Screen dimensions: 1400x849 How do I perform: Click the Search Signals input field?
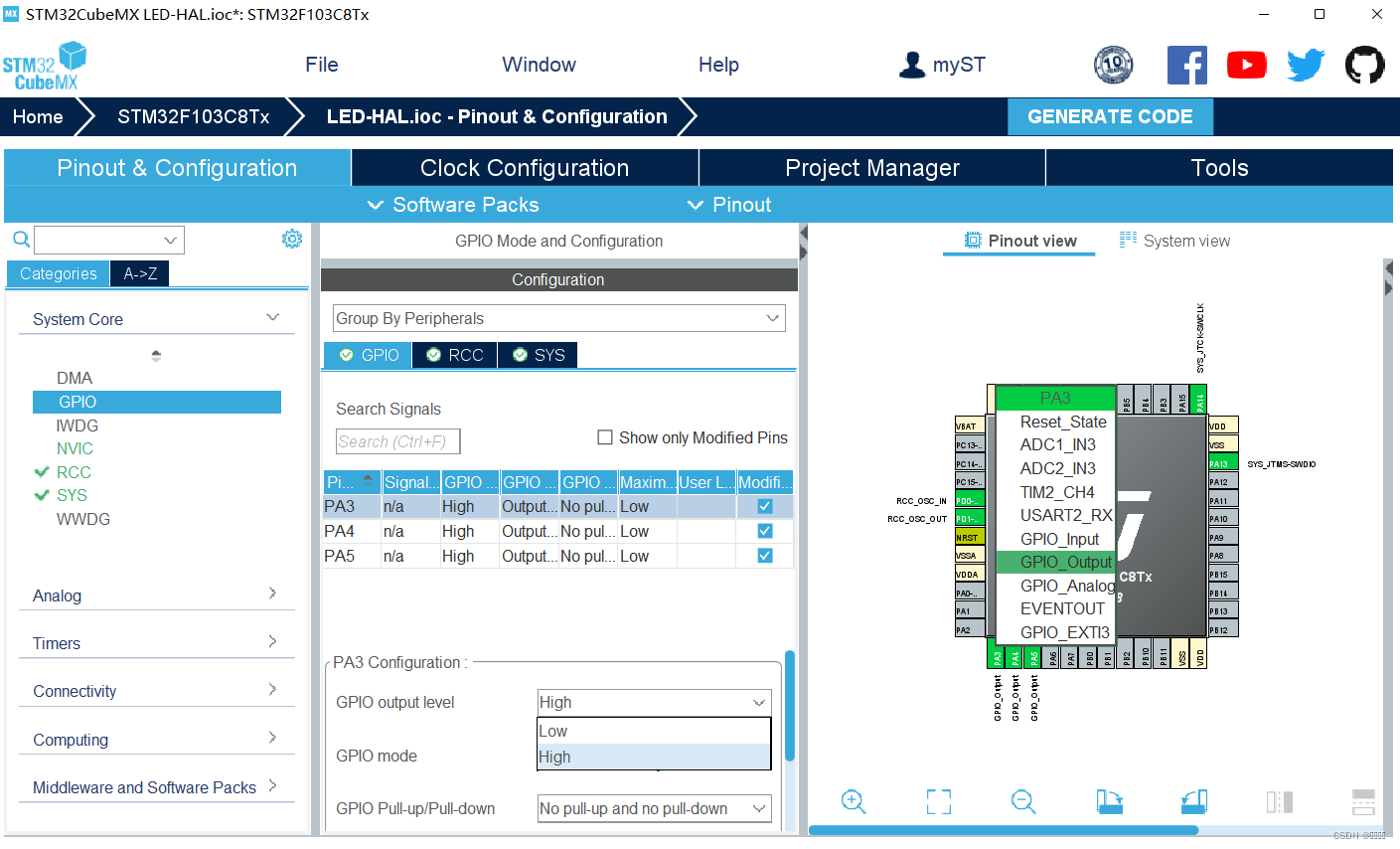point(397,441)
